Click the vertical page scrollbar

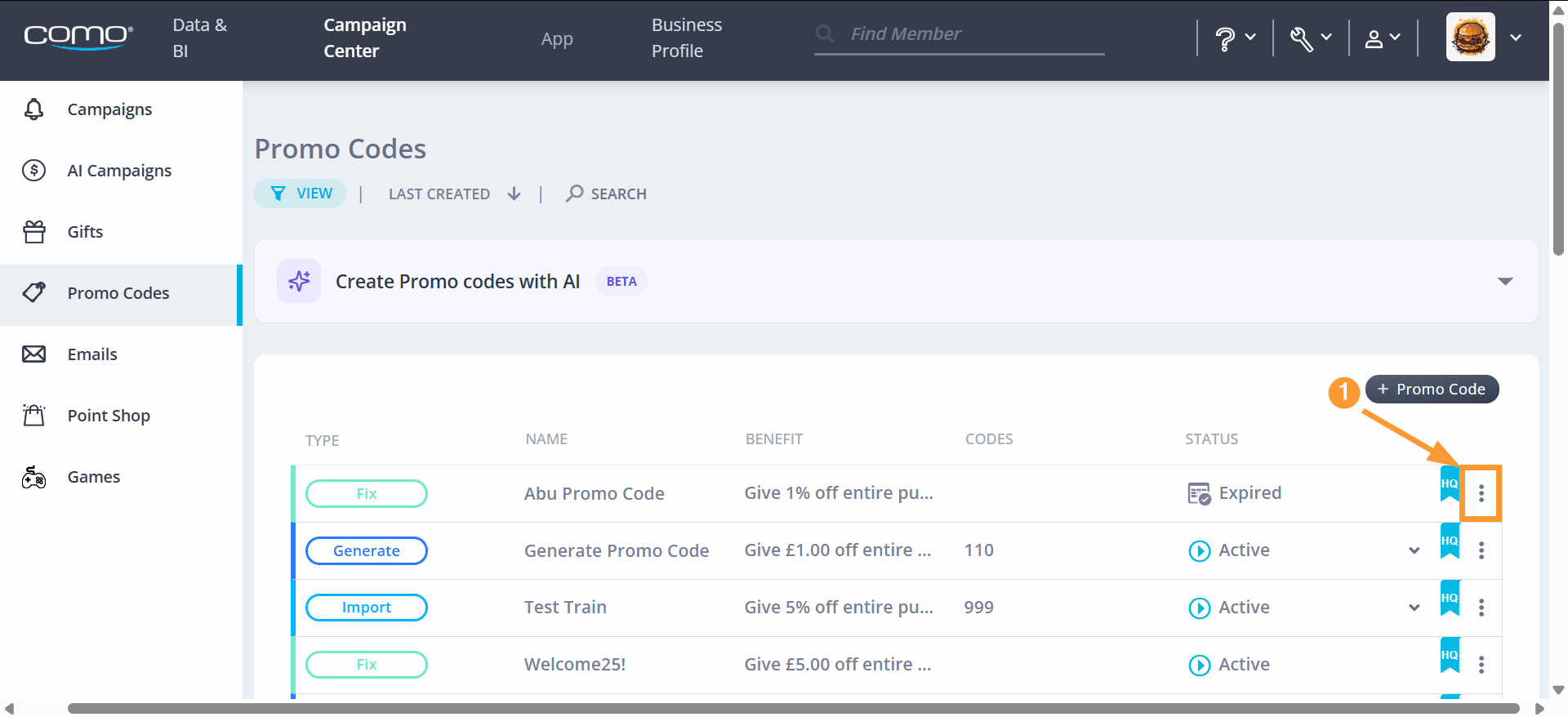click(1558, 140)
